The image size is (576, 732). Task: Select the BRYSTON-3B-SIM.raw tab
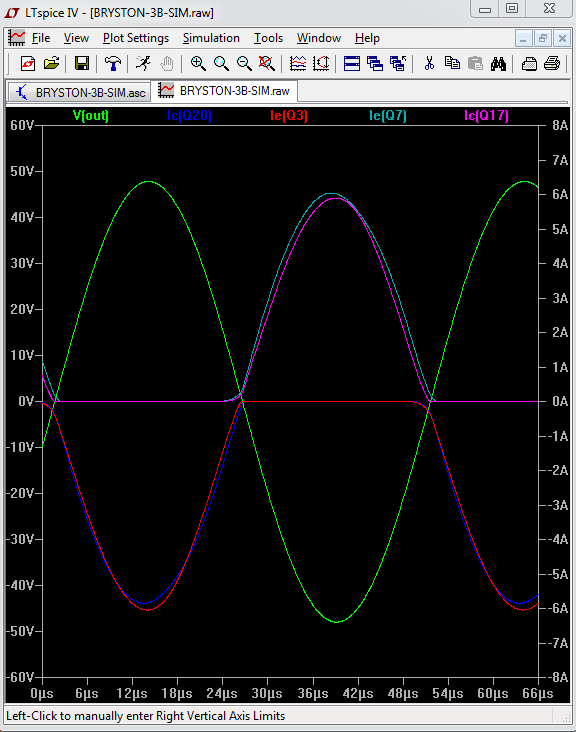pos(225,91)
